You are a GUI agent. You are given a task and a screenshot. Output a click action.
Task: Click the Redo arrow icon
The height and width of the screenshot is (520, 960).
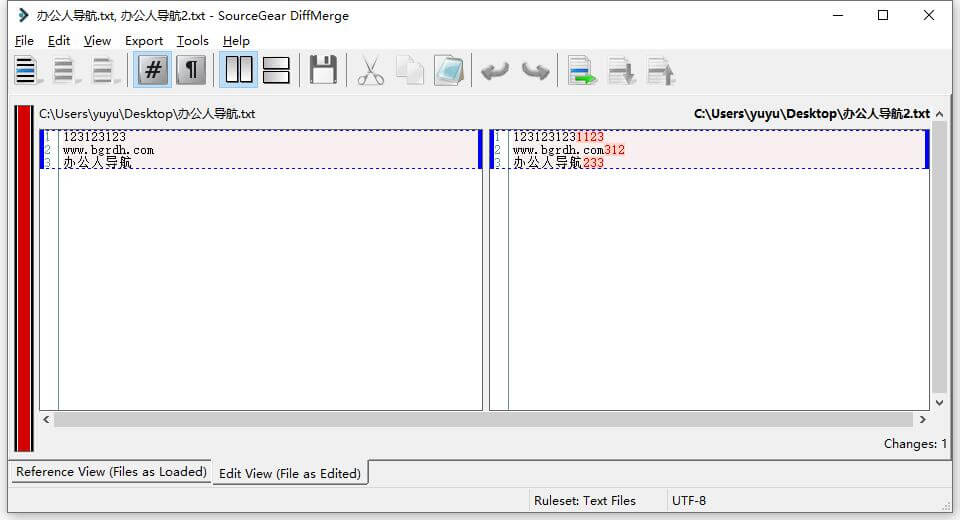point(535,70)
